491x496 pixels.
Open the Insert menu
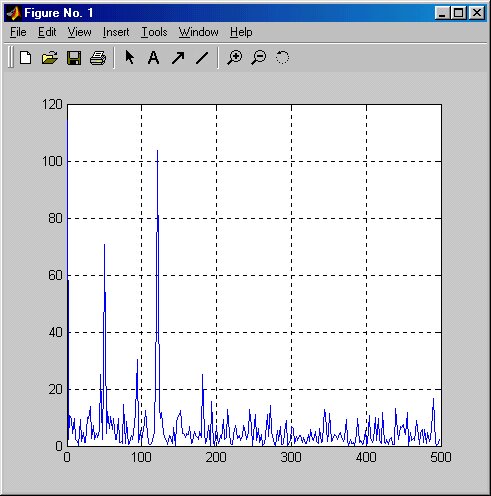116,32
